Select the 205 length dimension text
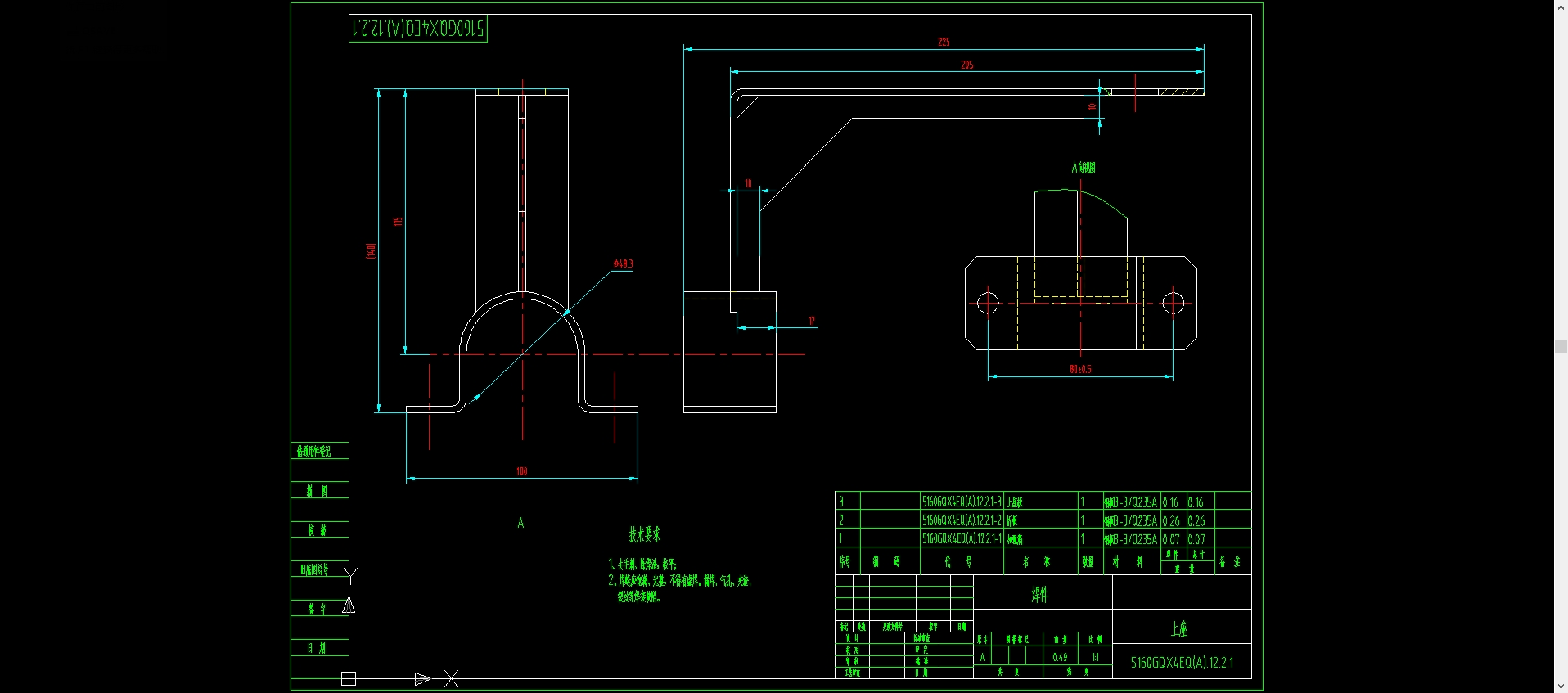Screen dimensions: 1568x693 [x=966, y=65]
